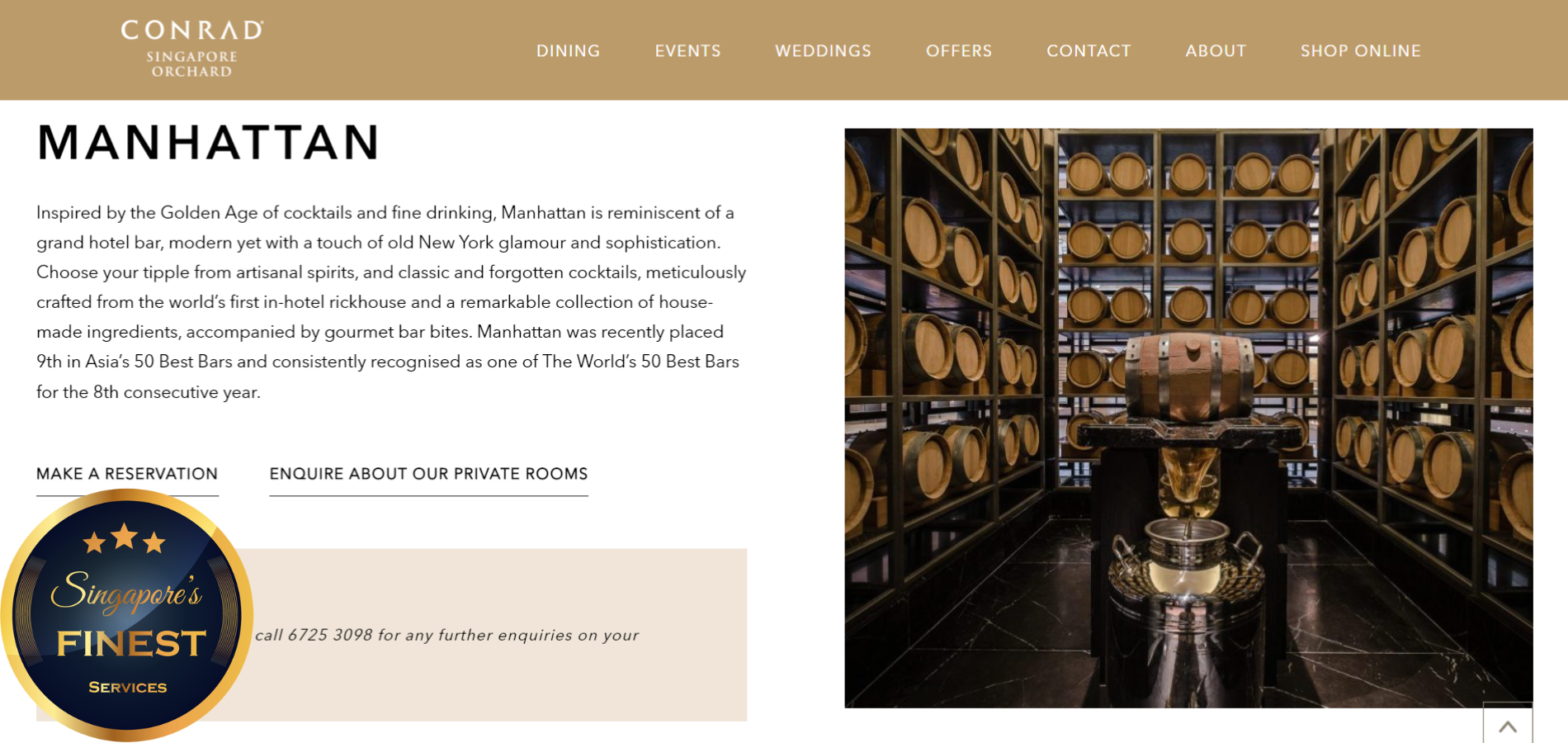Go to the Weddings section

point(823,51)
